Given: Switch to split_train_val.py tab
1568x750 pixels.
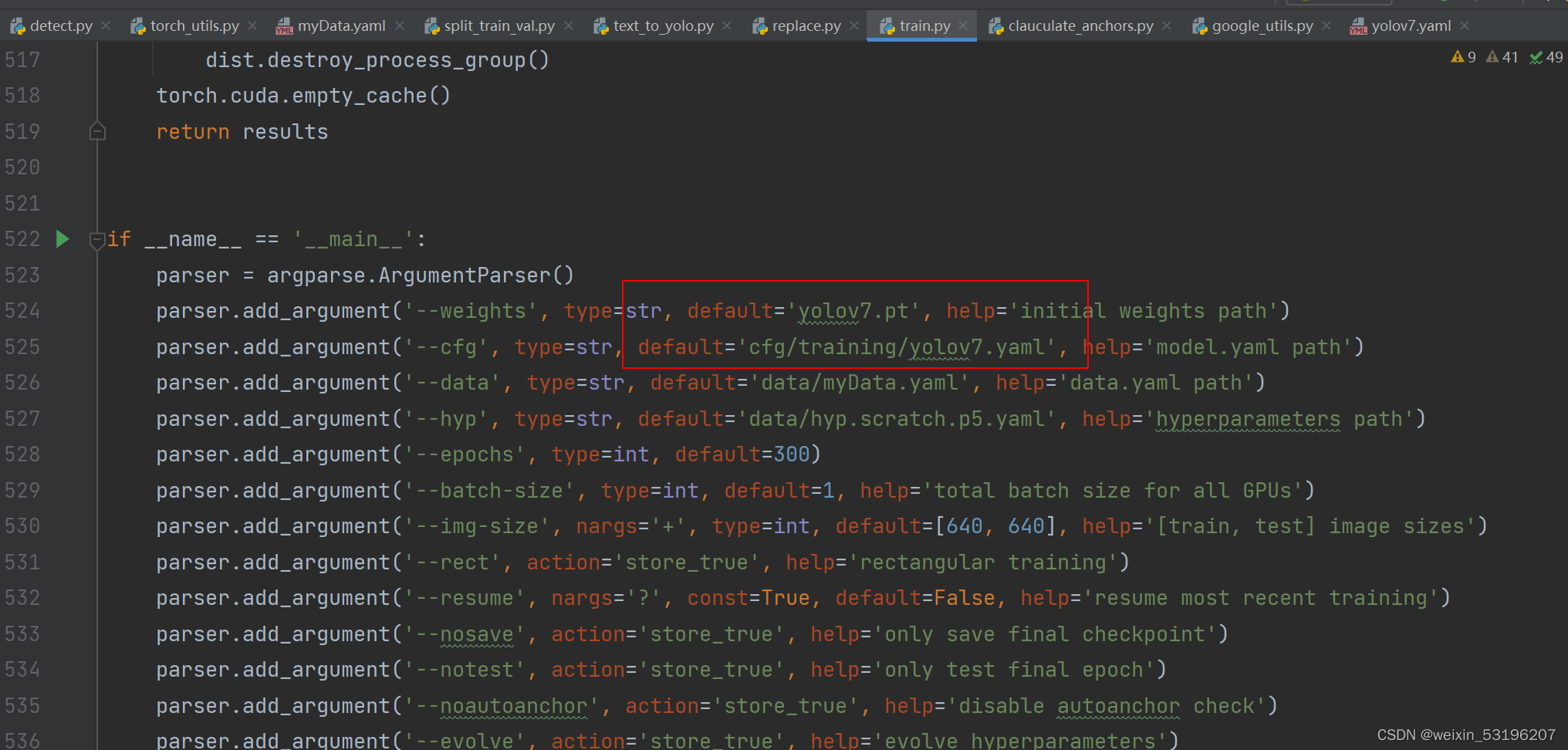Looking at the screenshot, I should (x=490, y=25).
